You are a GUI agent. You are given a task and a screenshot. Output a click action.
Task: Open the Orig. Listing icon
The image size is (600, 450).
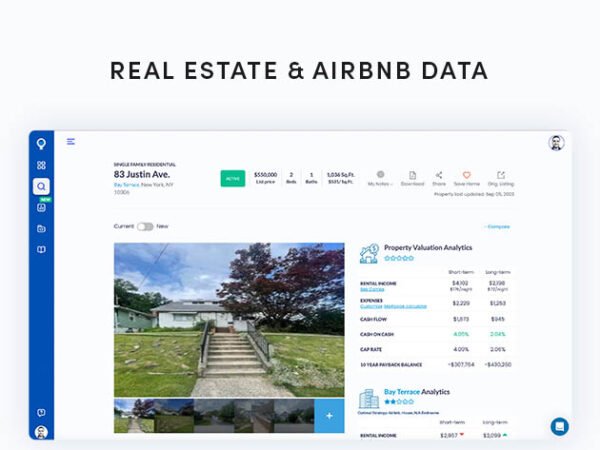(x=501, y=175)
